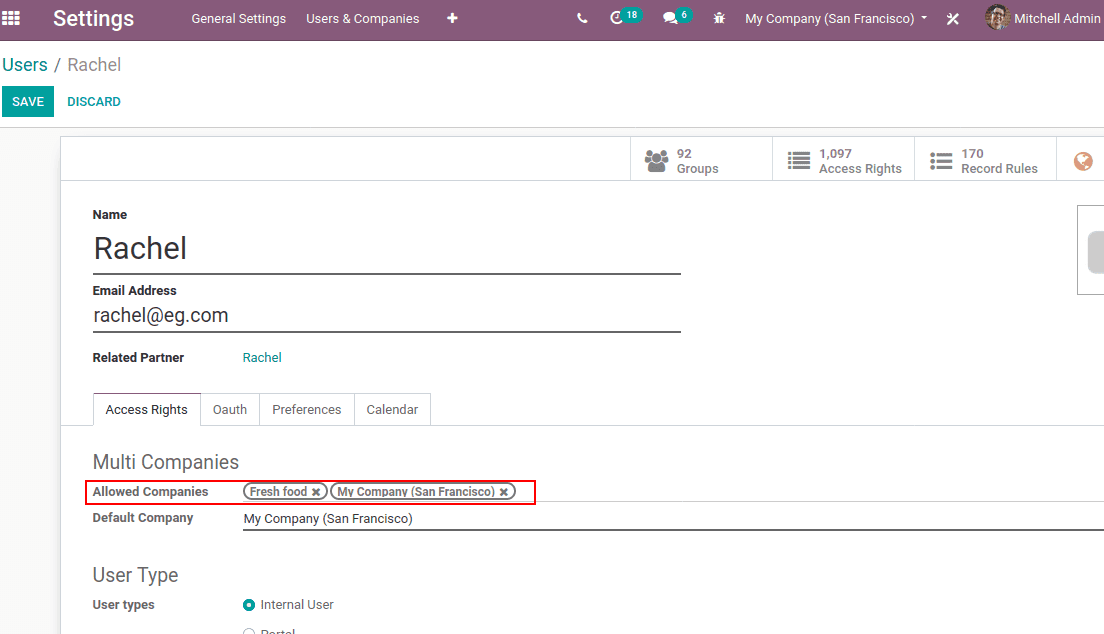Open 1,097 Access Rights stat button

tap(843, 161)
